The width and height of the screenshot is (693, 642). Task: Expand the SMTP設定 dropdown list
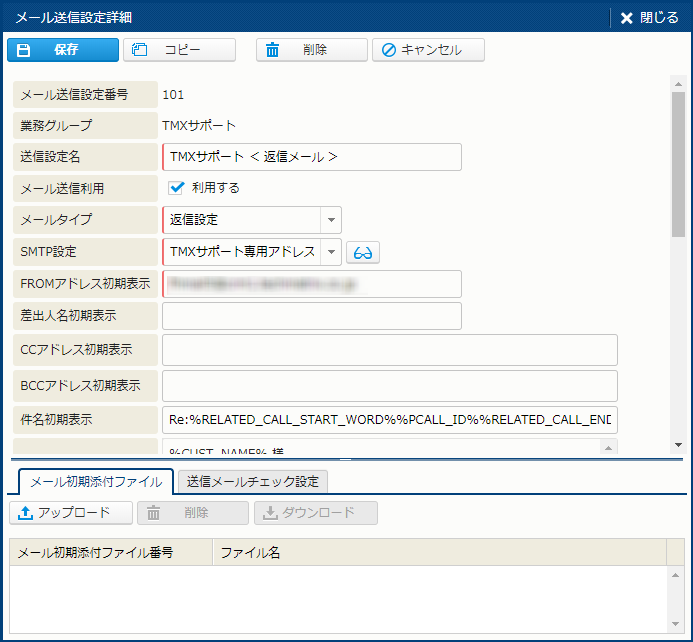[331, 252]
